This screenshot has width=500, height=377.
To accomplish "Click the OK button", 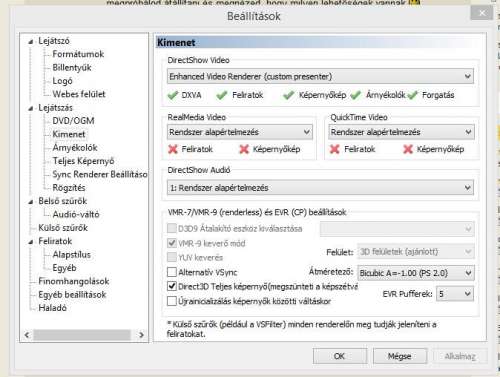I will (x=340, y=356).
